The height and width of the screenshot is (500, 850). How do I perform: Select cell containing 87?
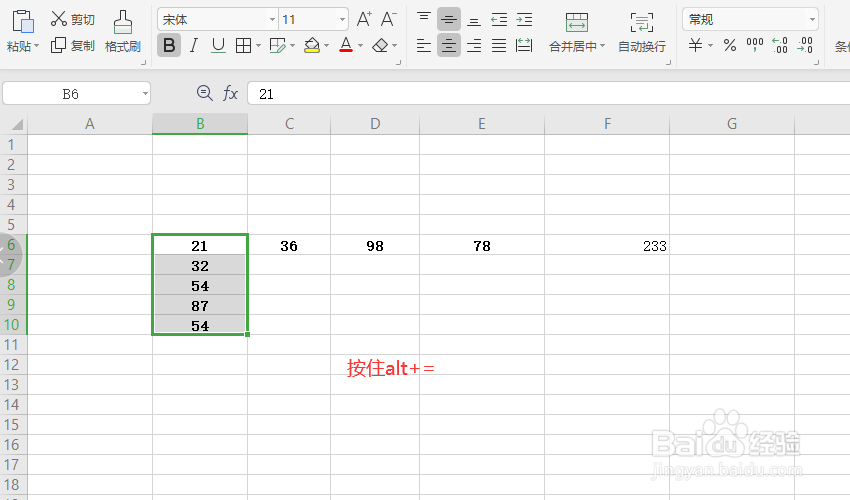tap(199, 306)
